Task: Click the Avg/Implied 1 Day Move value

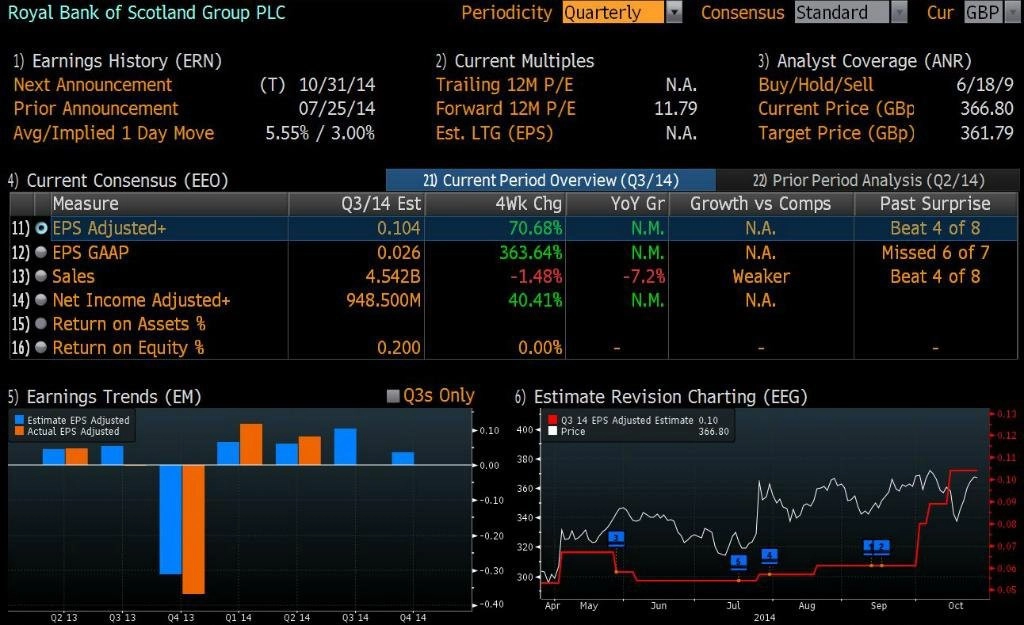Action: coord(320,133)
